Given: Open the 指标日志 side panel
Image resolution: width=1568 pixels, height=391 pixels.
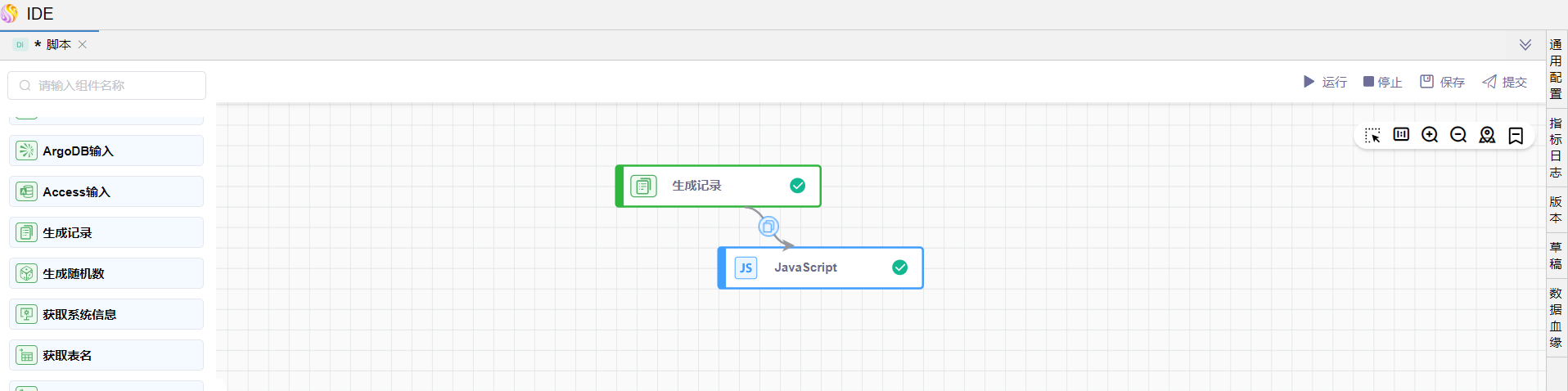Looking at the screenshot, I should pos(1556,148).
